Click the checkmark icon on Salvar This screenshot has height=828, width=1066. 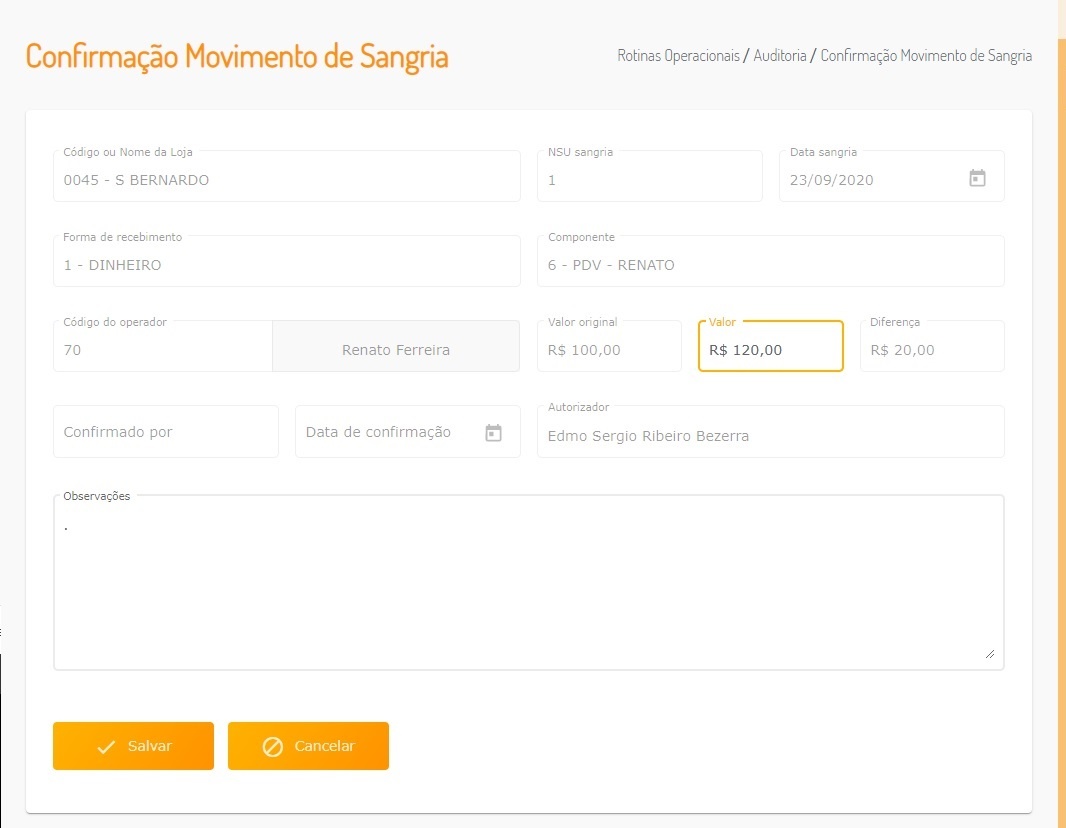click(107, 747)
